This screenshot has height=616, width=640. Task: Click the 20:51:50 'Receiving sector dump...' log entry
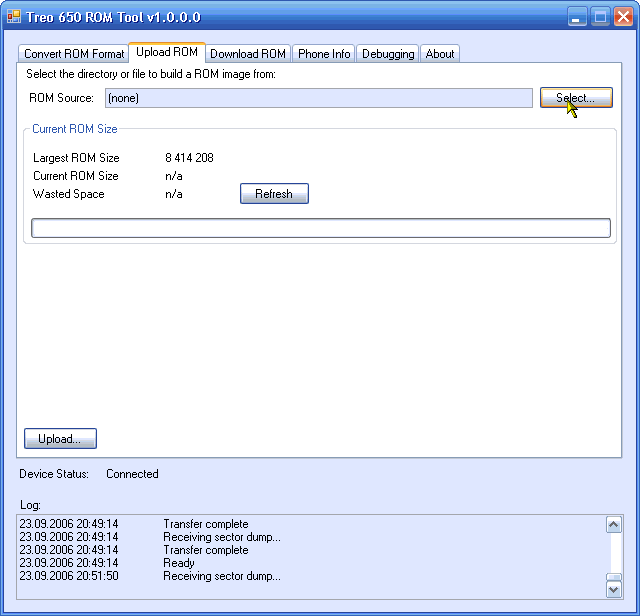(222, 576)
